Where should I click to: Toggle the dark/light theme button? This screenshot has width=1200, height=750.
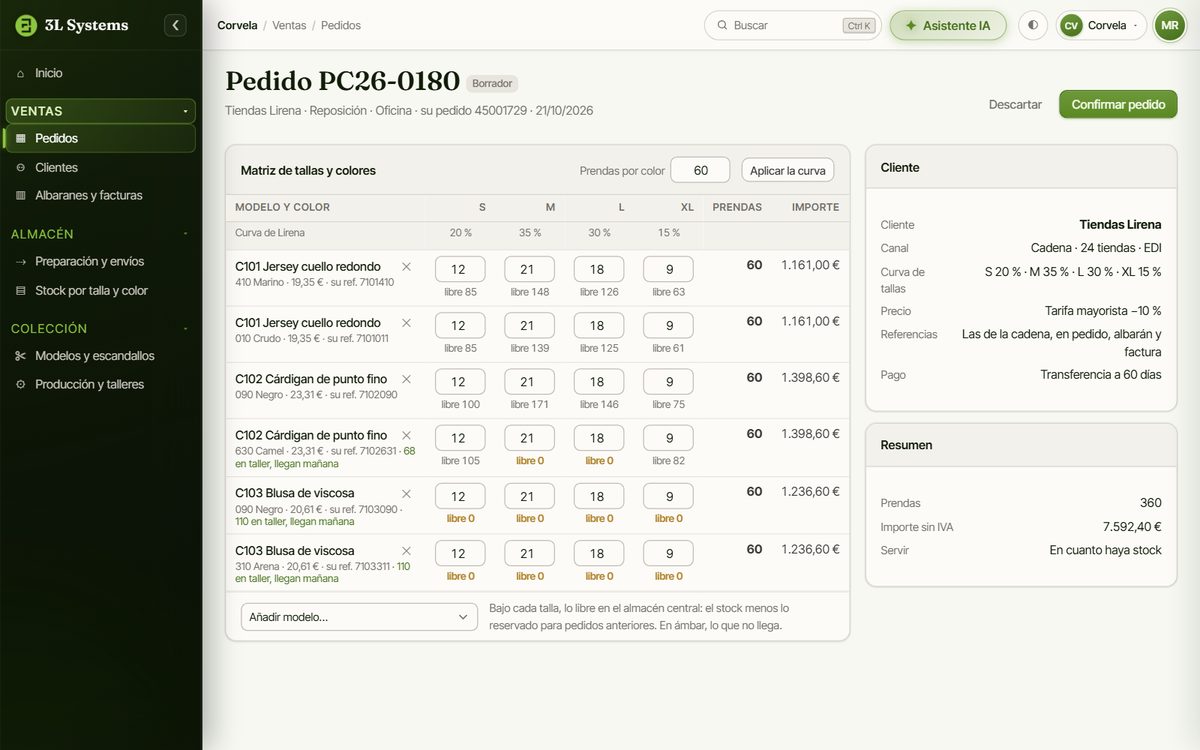click(x=1033, y=25)
